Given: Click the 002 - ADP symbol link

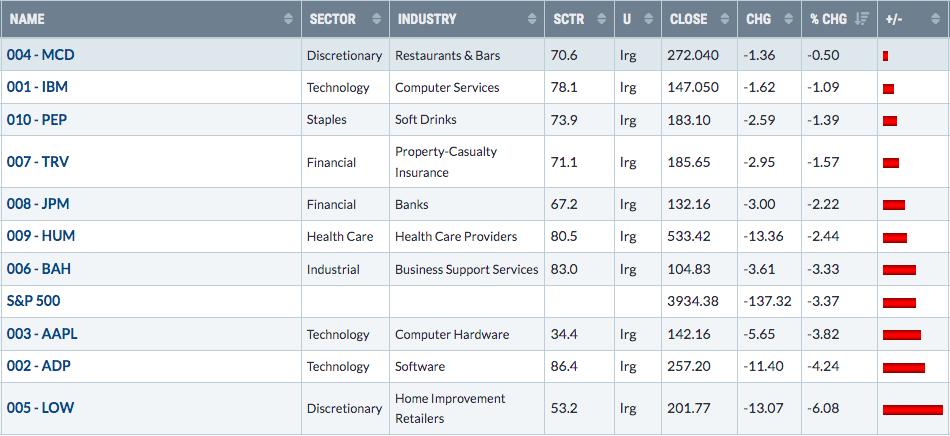Looking at the screenshot, I should click(x=39, y=366).
